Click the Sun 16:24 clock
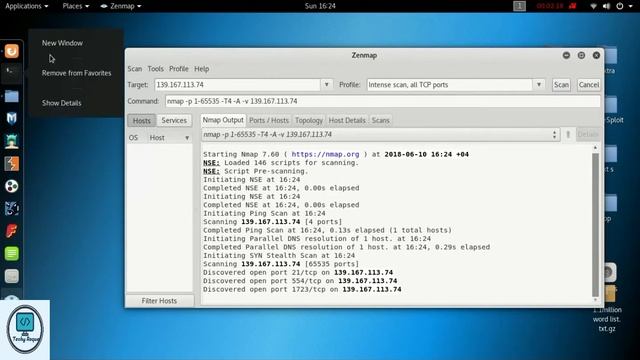The height and width of the screenshot is (360, 640). tap(320, 6)
